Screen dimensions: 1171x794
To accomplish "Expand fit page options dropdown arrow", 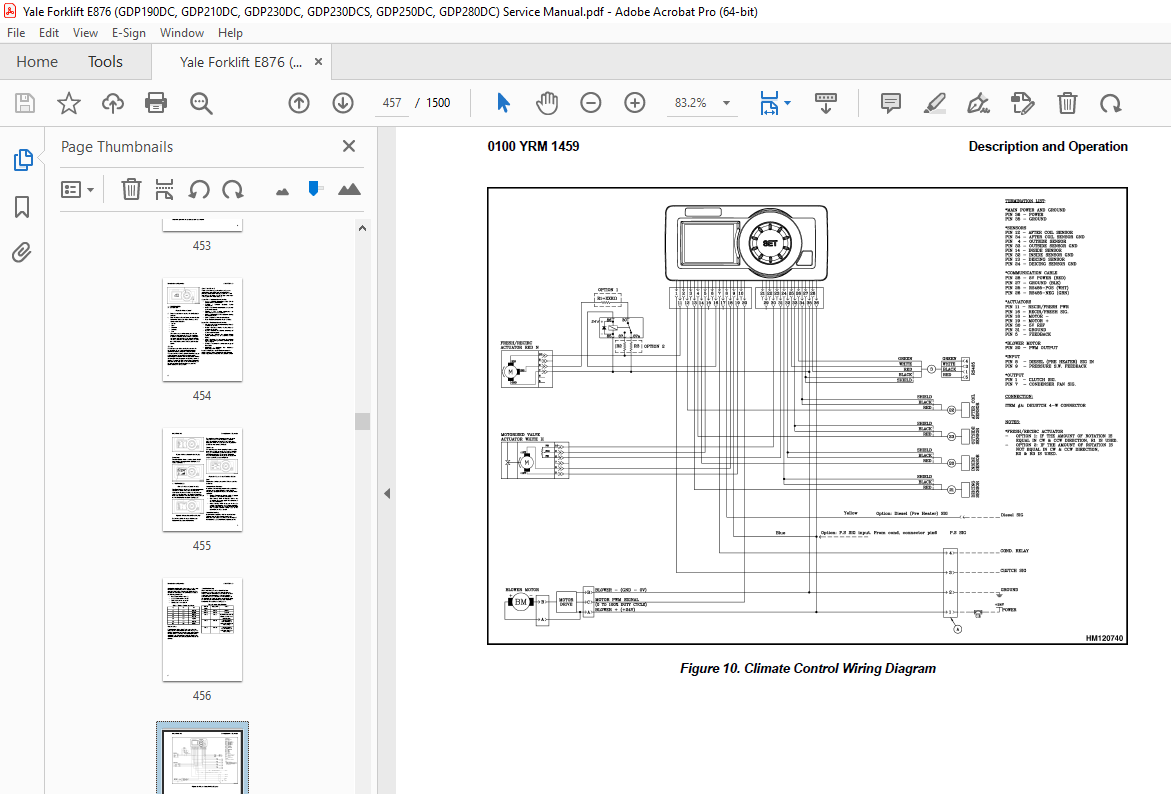I will (x=788, y=103).
